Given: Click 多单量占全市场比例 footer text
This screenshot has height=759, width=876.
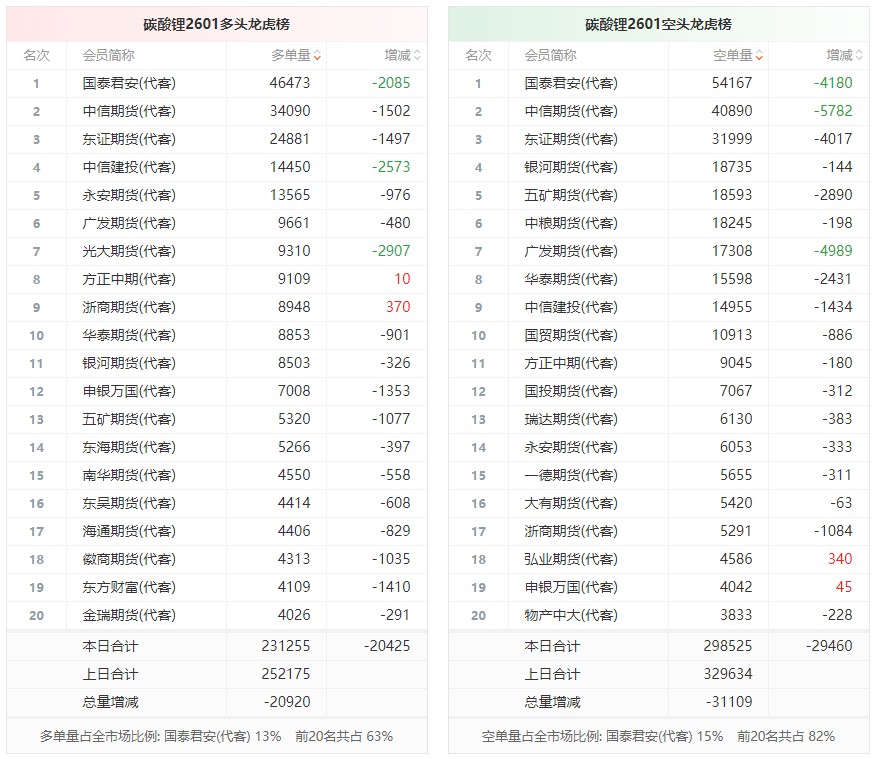Looking at the screenshot, I should coord(216,737).
